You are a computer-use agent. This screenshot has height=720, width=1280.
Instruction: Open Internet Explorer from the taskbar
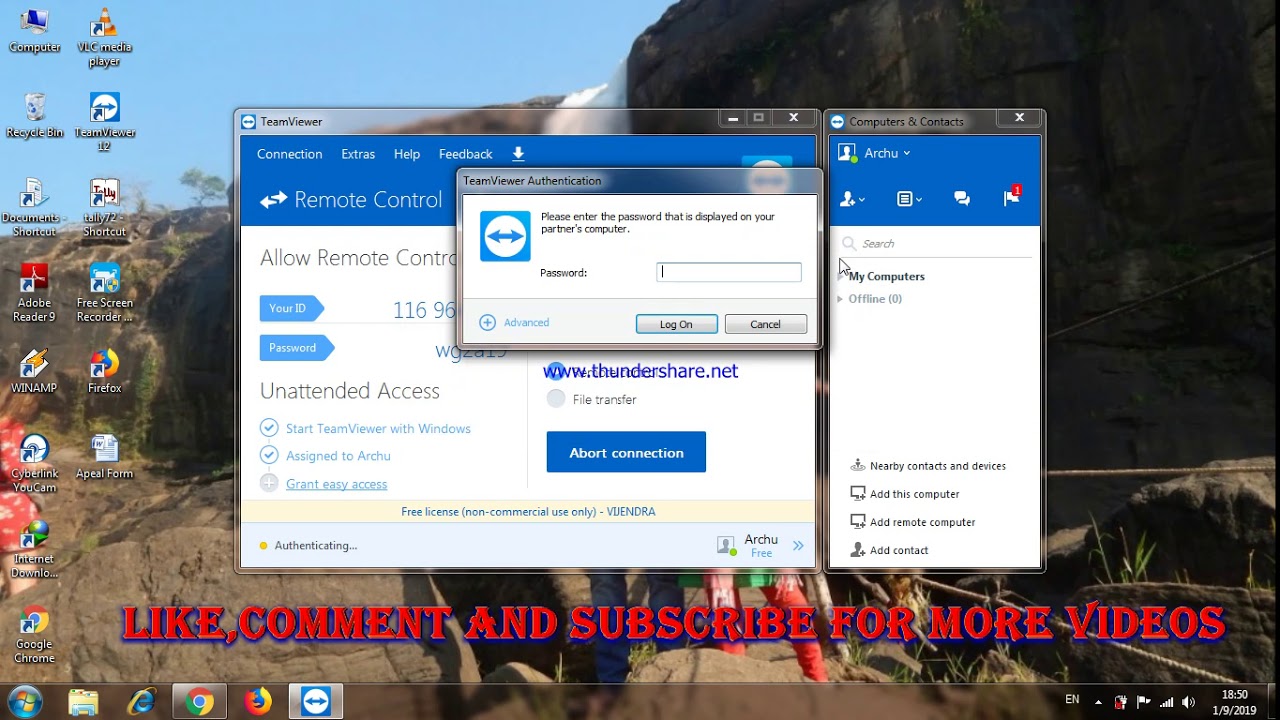[141, 702]
